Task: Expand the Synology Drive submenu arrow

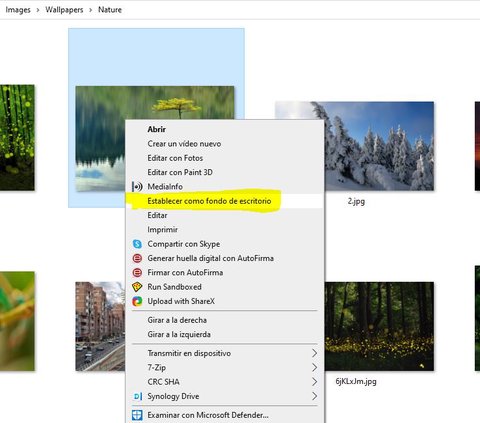Action: pos(314,396)
